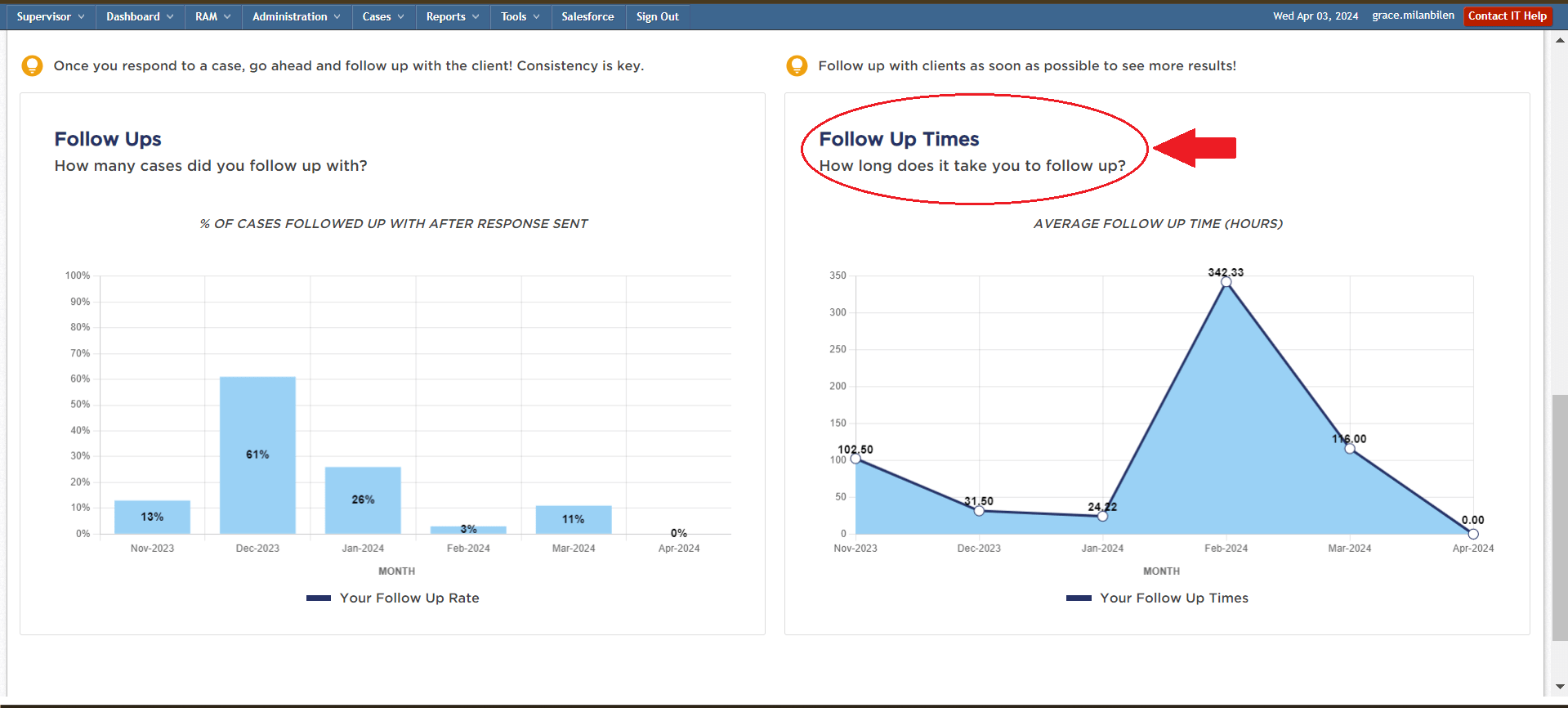Screen dimensions: 1568x708
Task: Click the scrollbar down arrow
Action: click(1560, 687)
